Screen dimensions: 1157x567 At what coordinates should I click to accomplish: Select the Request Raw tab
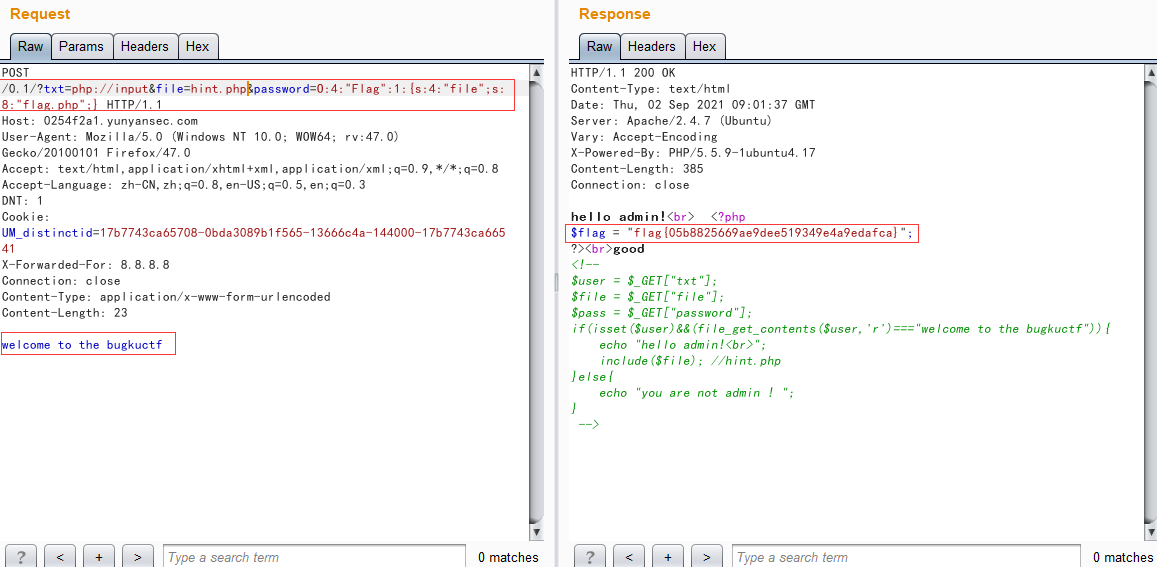(x=30, y=47)
